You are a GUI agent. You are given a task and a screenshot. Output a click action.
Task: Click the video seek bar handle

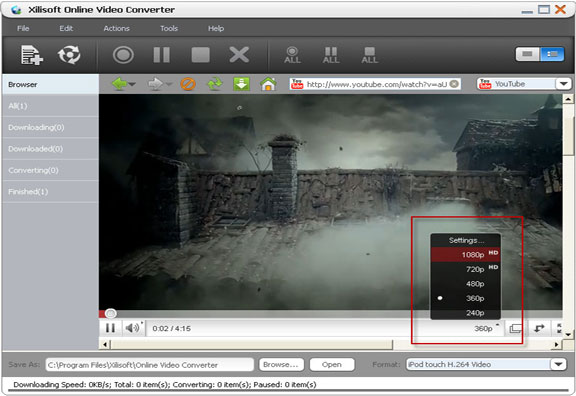(111, 313)
